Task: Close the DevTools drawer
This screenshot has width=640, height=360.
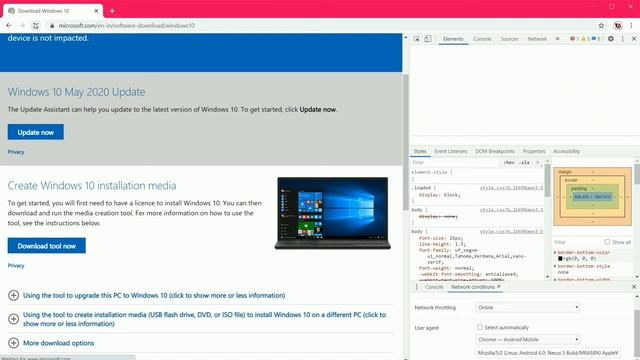Action: tap(634, 287)
